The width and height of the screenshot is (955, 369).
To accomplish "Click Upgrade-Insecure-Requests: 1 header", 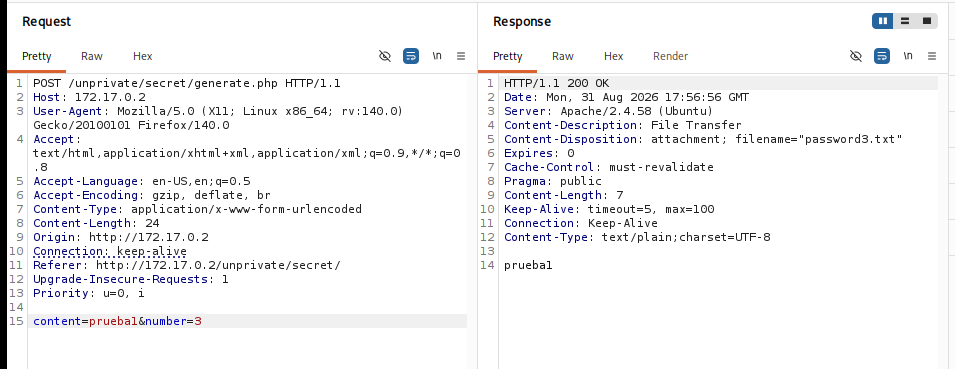I will [x=131, y=279].
